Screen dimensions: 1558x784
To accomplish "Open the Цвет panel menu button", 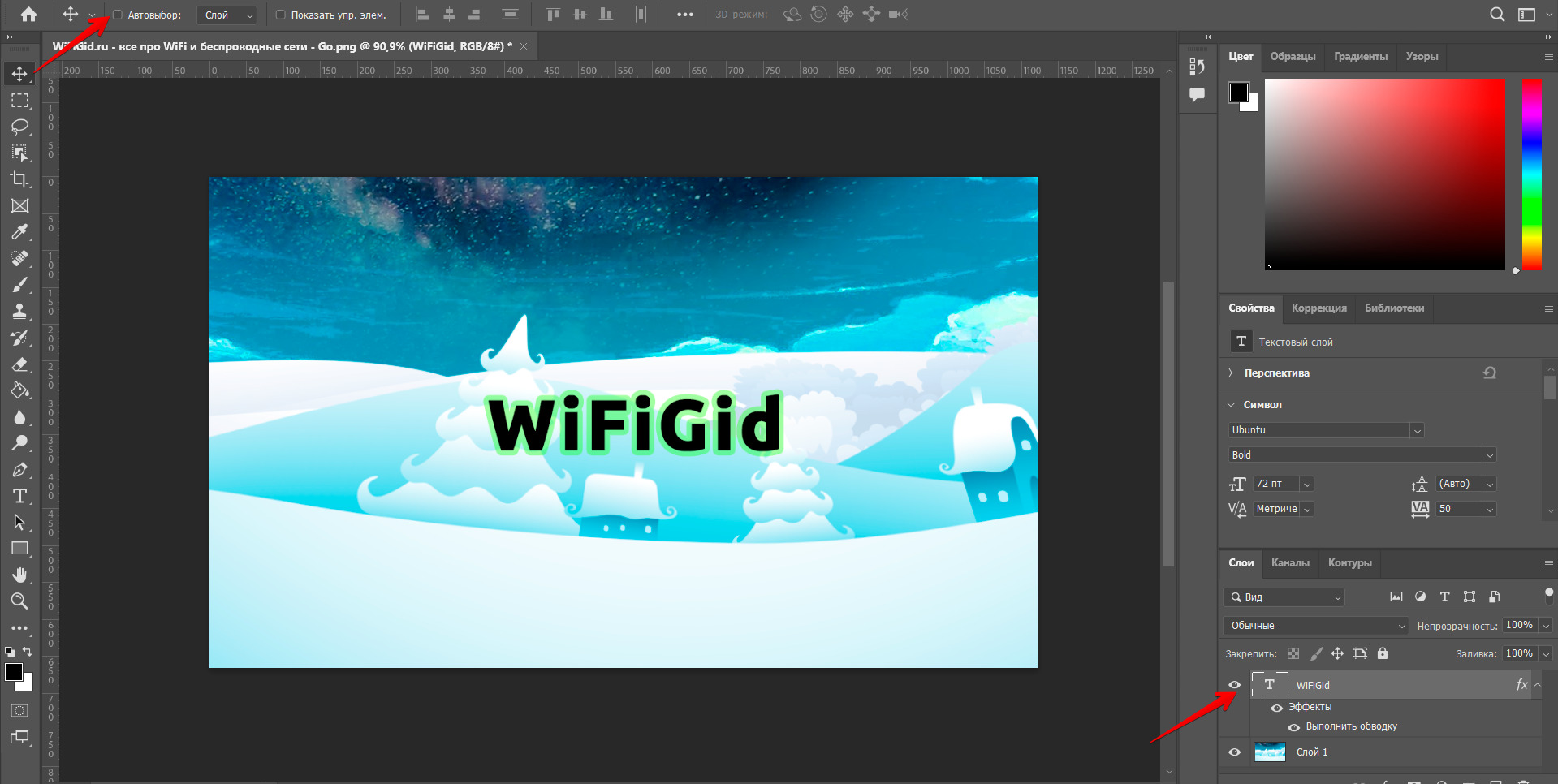I will (x=1548, y=57).
